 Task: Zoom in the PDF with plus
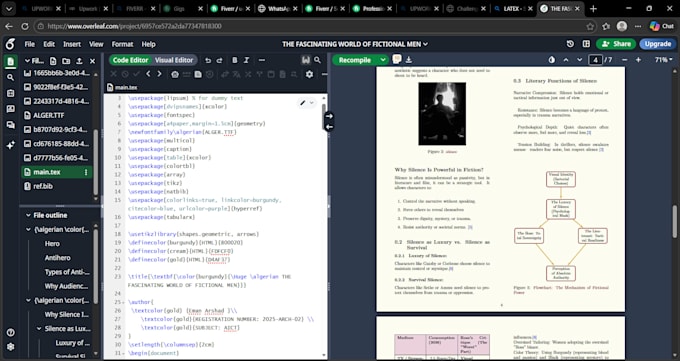coord(638,60)
